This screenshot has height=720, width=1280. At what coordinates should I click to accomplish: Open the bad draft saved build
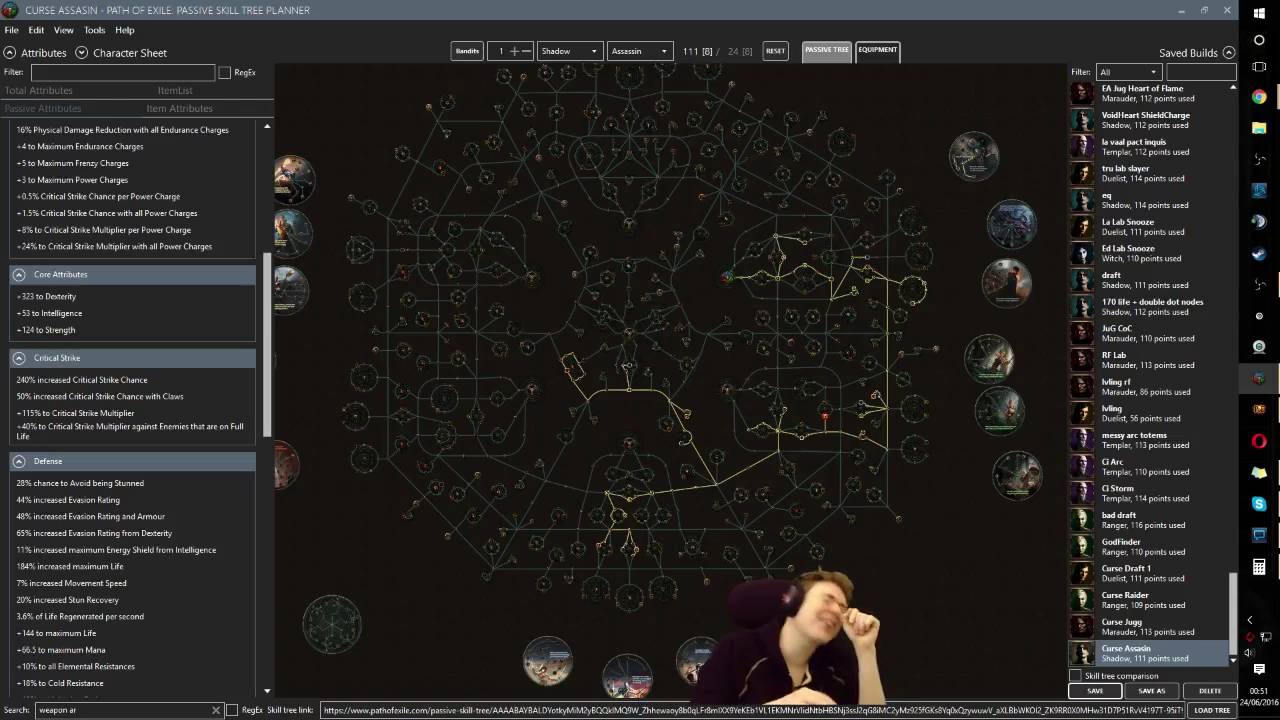(x=1149, y=520)
